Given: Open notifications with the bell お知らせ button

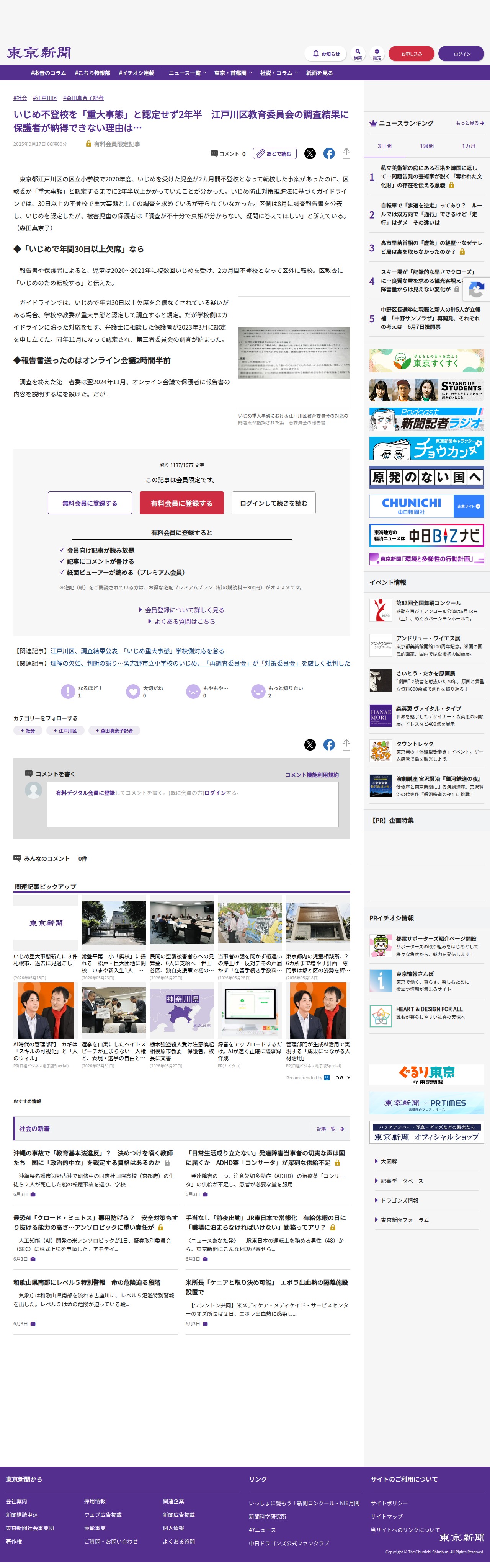Looking at the screenshot, I should (326, 54).
